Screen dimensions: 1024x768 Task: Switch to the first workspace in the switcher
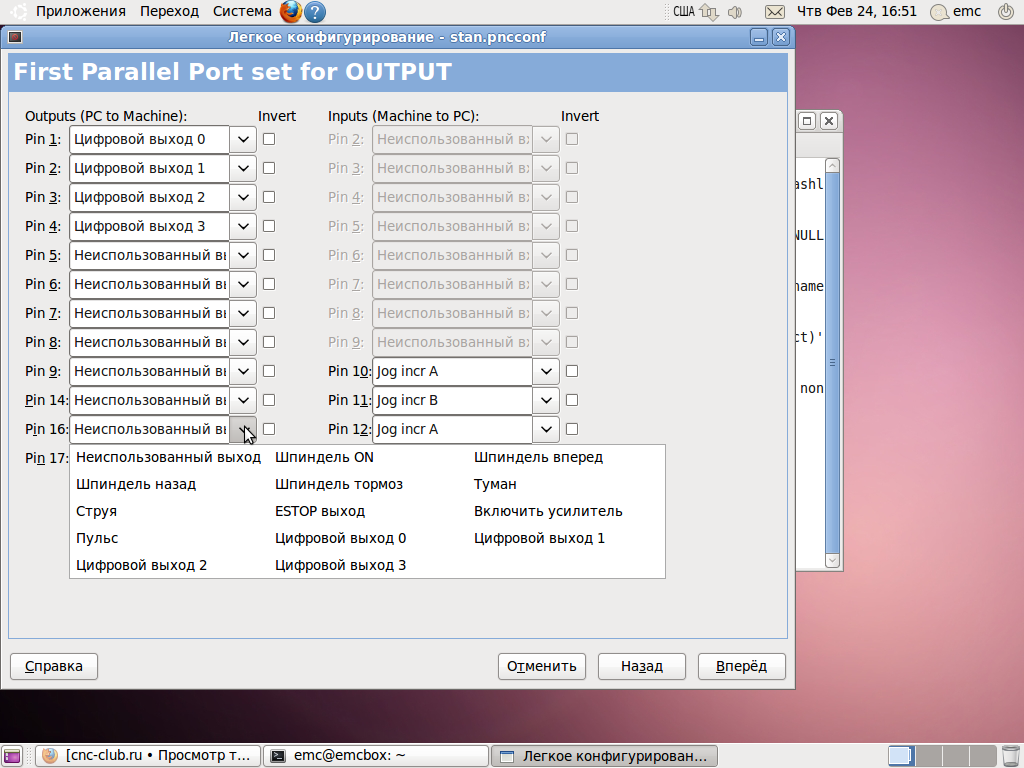[900, 756]
